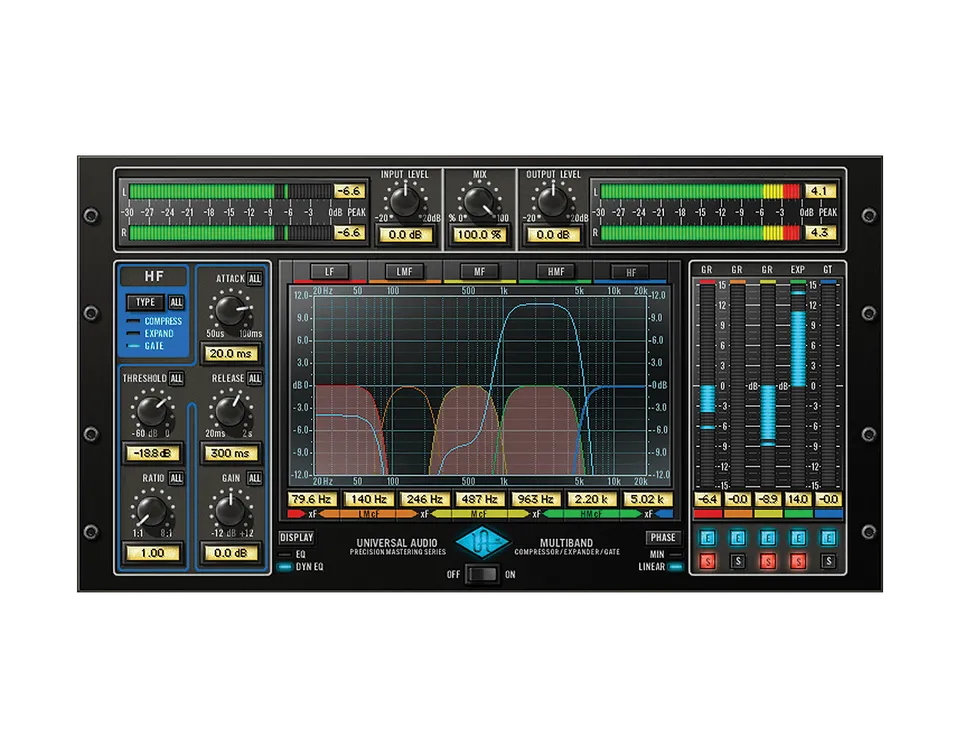Toggle the yellow MF band E button

coord(768,538)
